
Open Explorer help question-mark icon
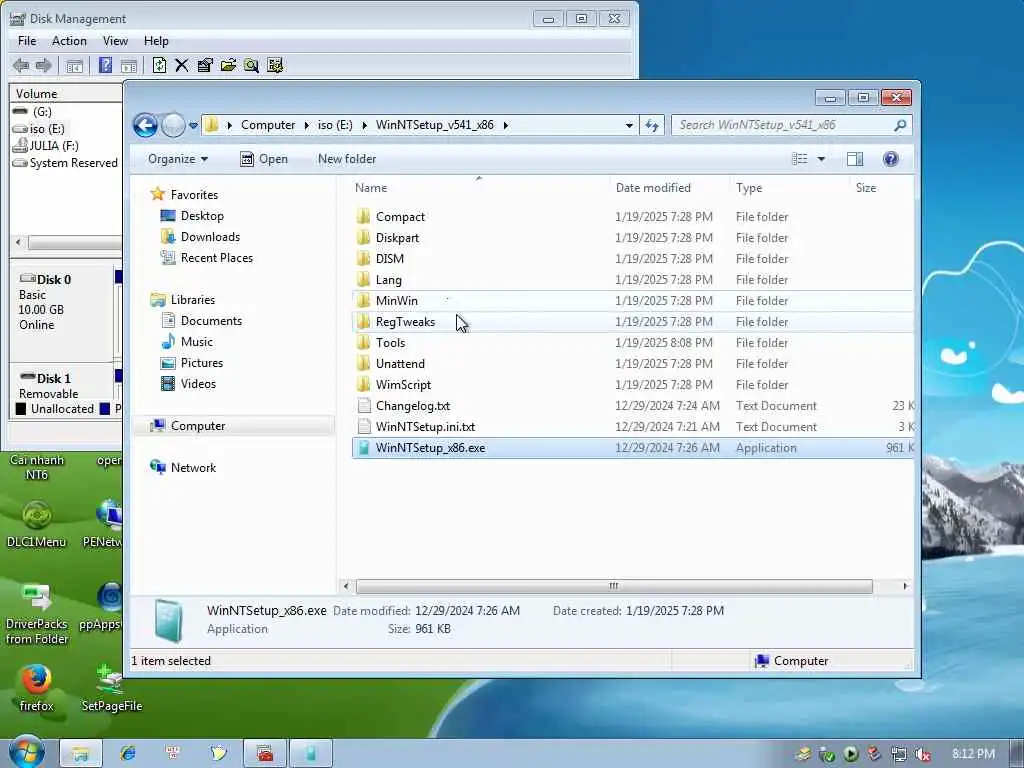(x=890, y=159)
